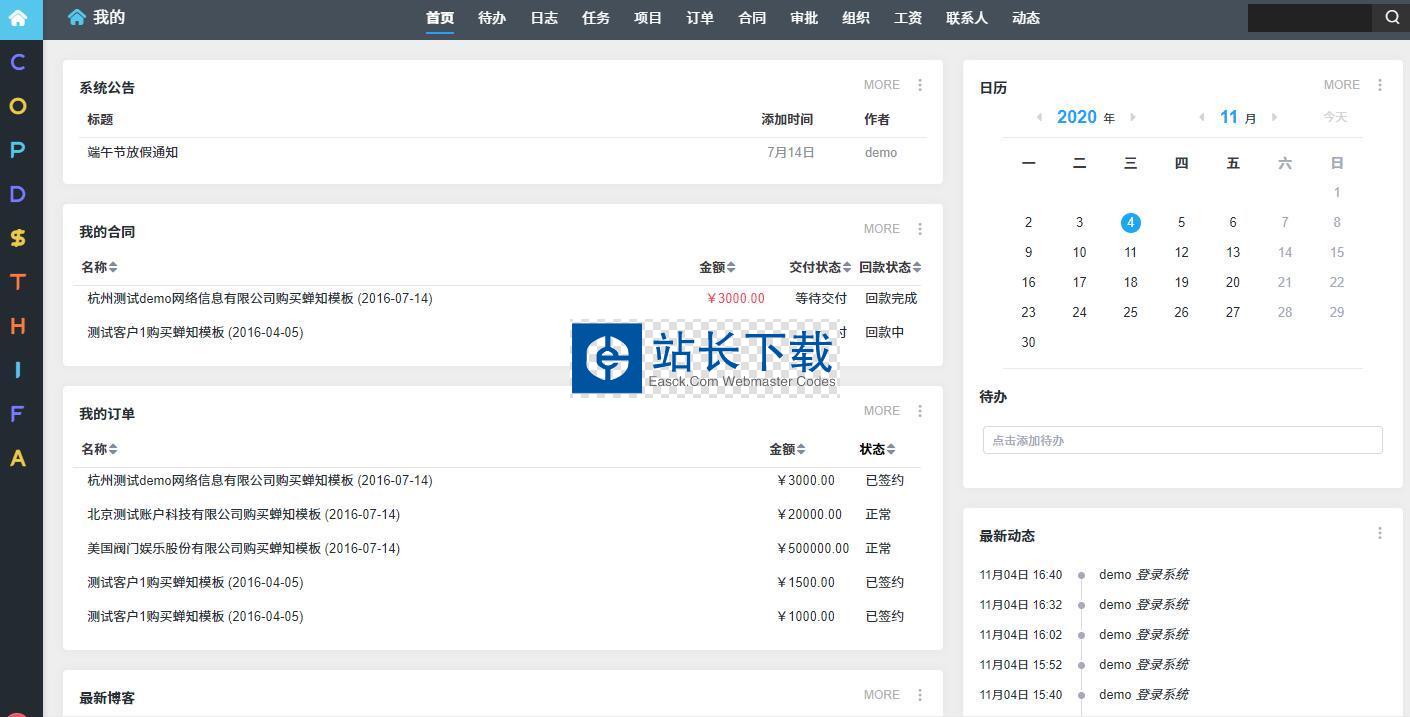Click the search magnifier icon
Screen dimensions: 1410x717
tap(1392, 17)
